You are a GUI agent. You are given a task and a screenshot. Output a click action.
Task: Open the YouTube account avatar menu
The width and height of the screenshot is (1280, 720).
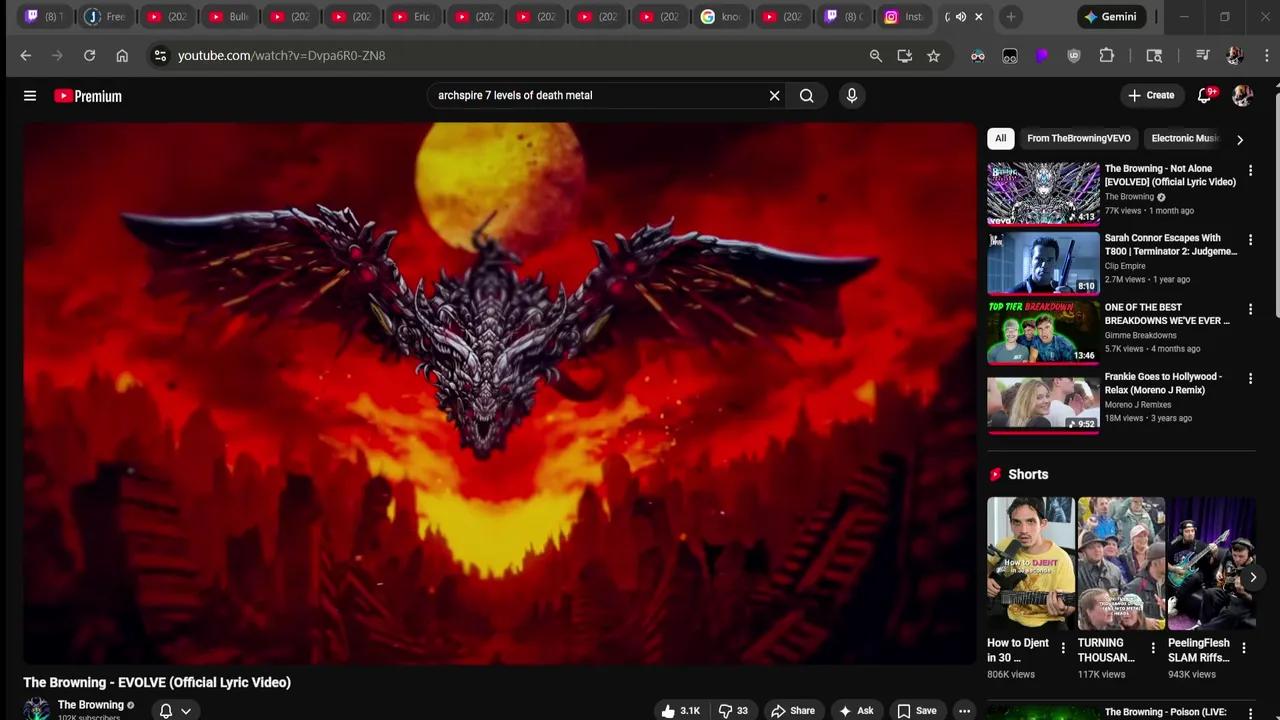[x=1242, y=96]
